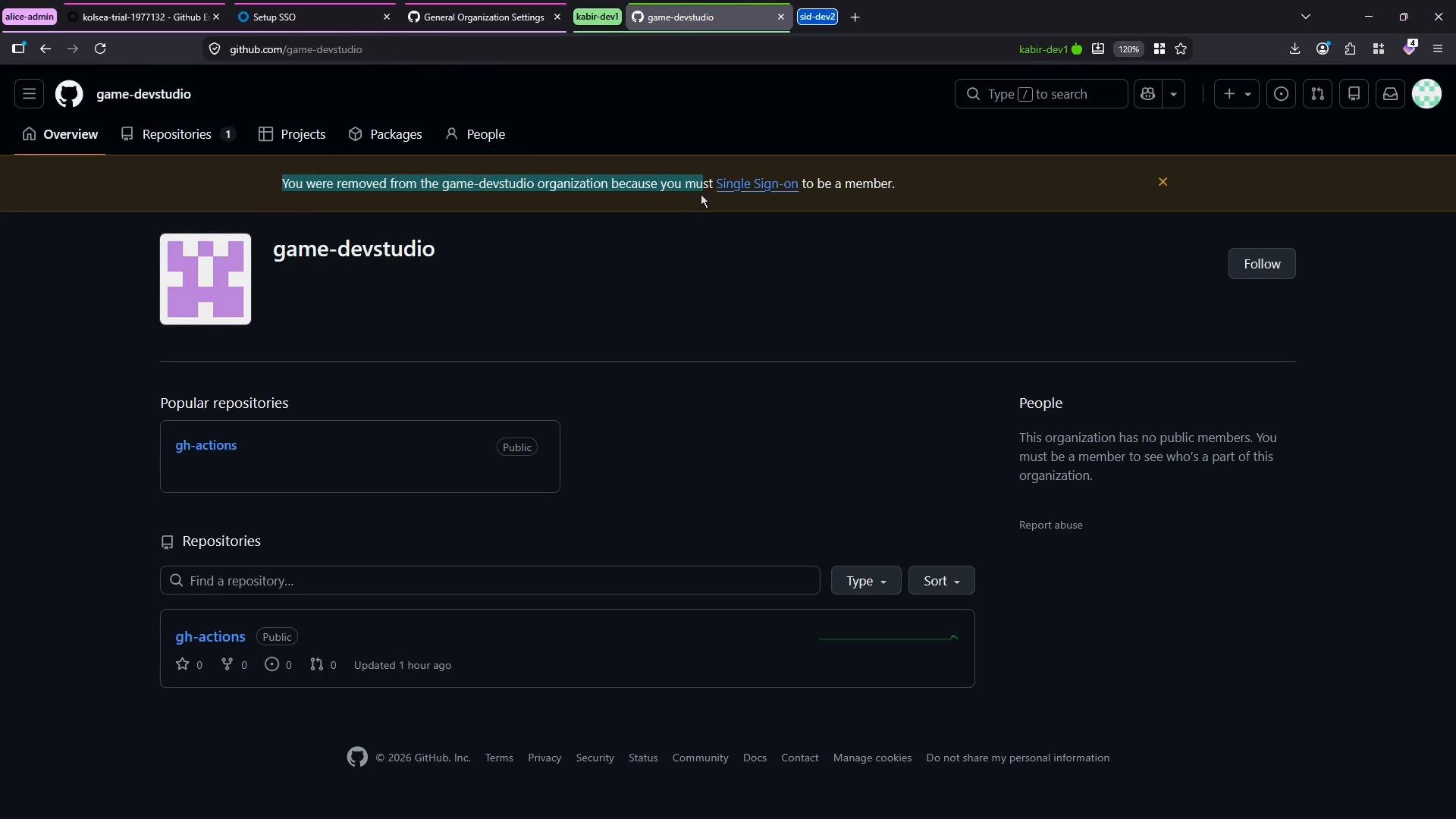Open the Projects tab
The image size is (1456, 819).
pos(292,134)
